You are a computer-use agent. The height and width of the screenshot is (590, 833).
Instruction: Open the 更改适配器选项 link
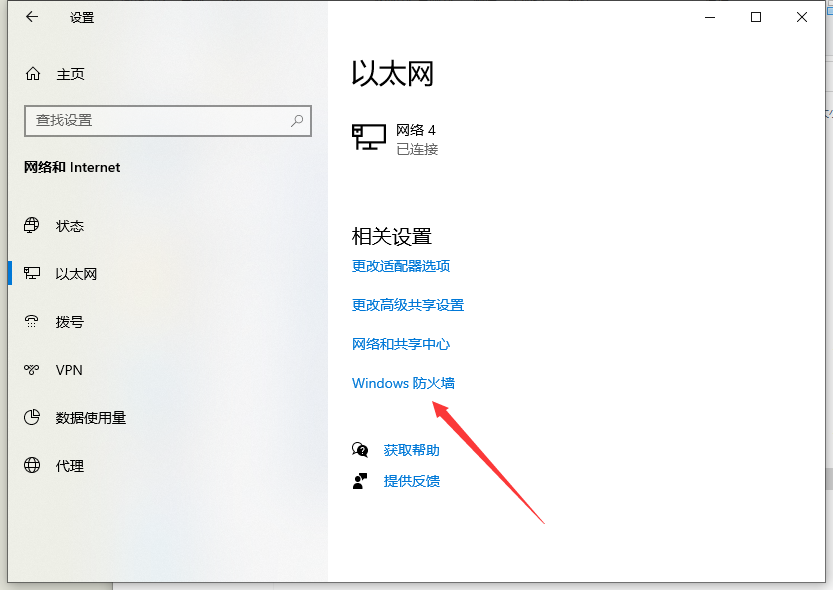tap(401, 266)
